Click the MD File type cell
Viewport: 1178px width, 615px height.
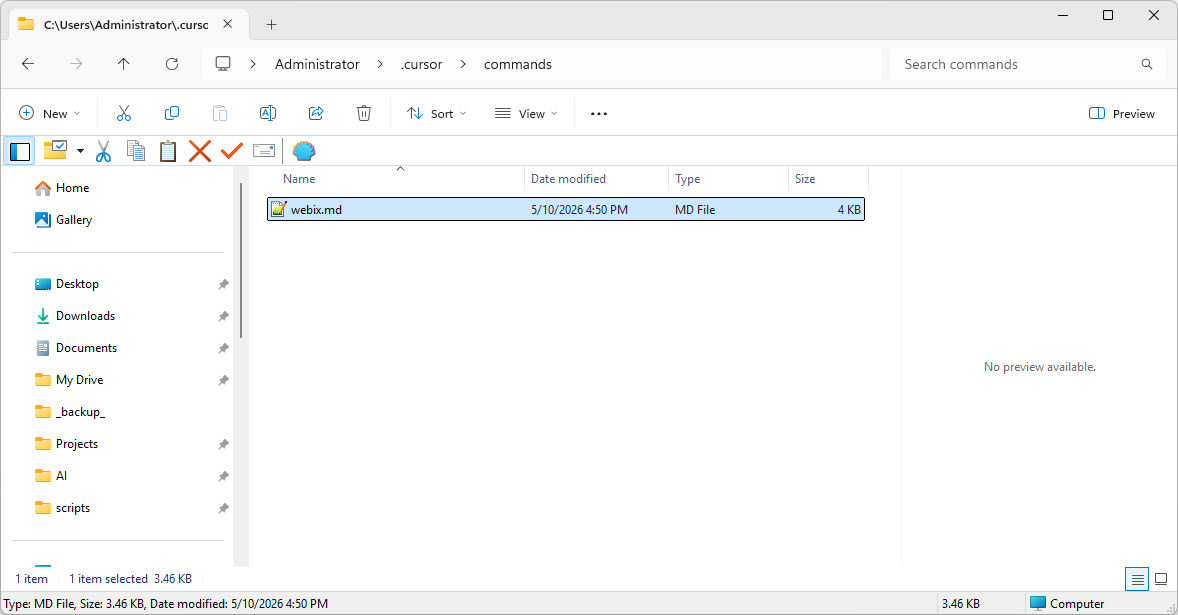pyautogui.click(x=695, y=210)
